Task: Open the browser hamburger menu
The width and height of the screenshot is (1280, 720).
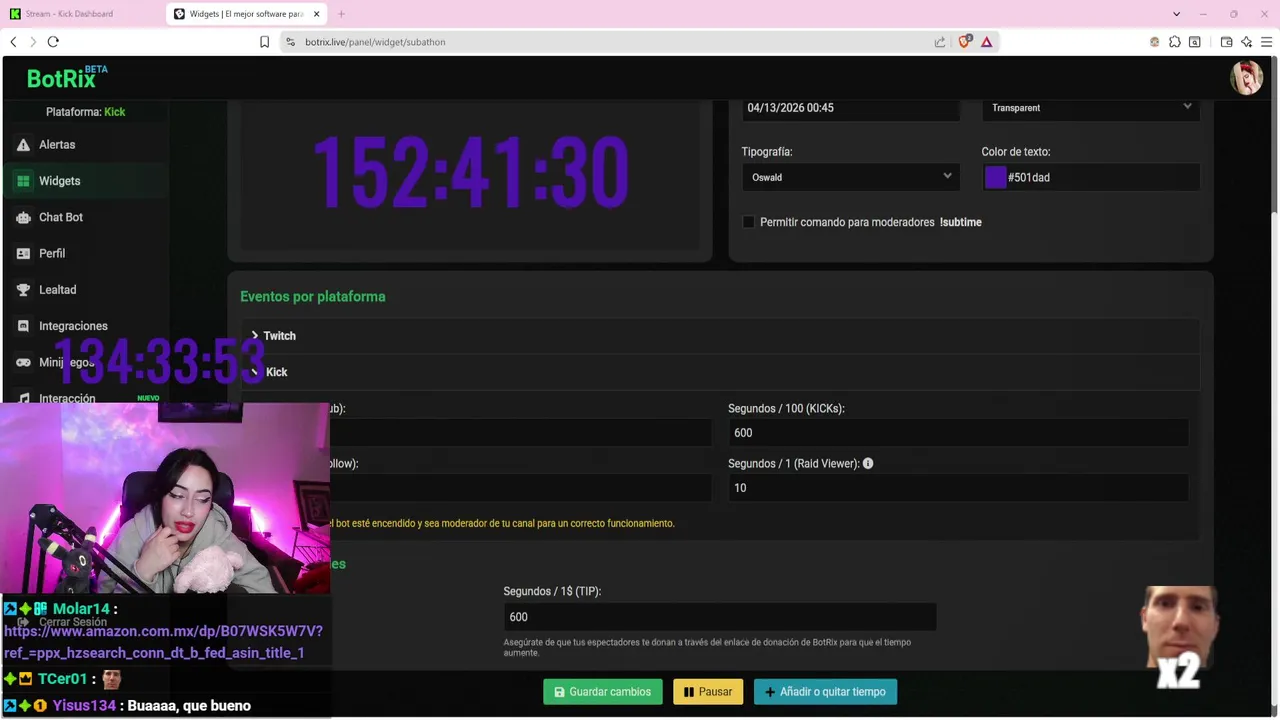Action: (1266, 42)
